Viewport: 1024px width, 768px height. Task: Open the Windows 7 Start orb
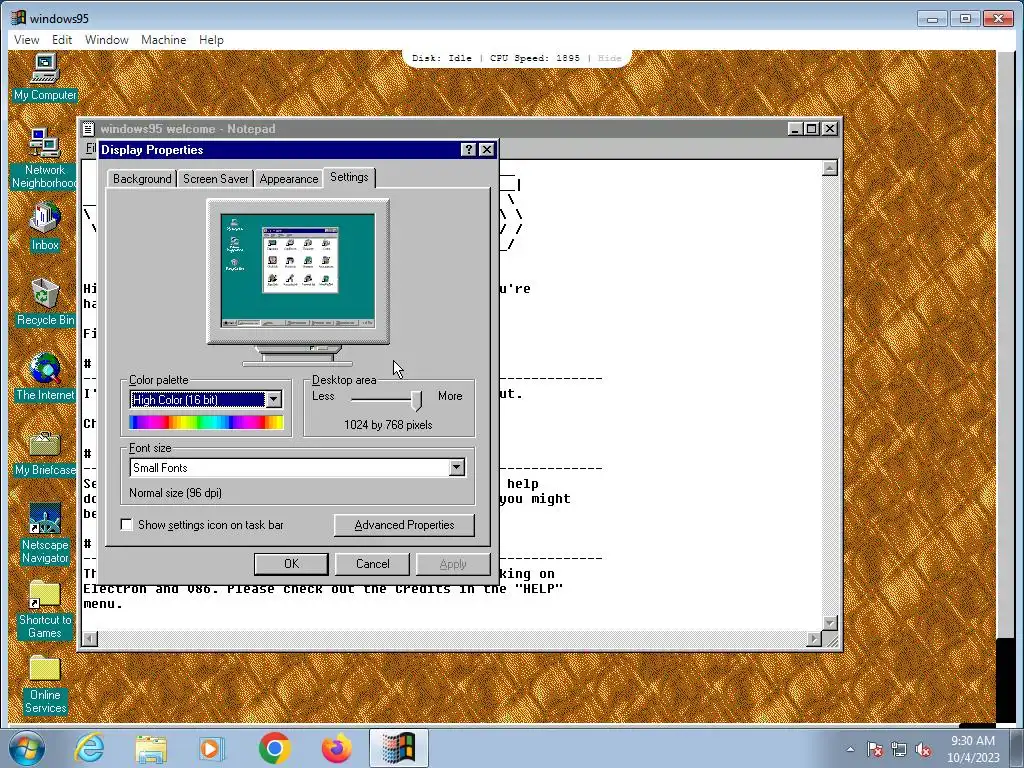tap(26, 748)
